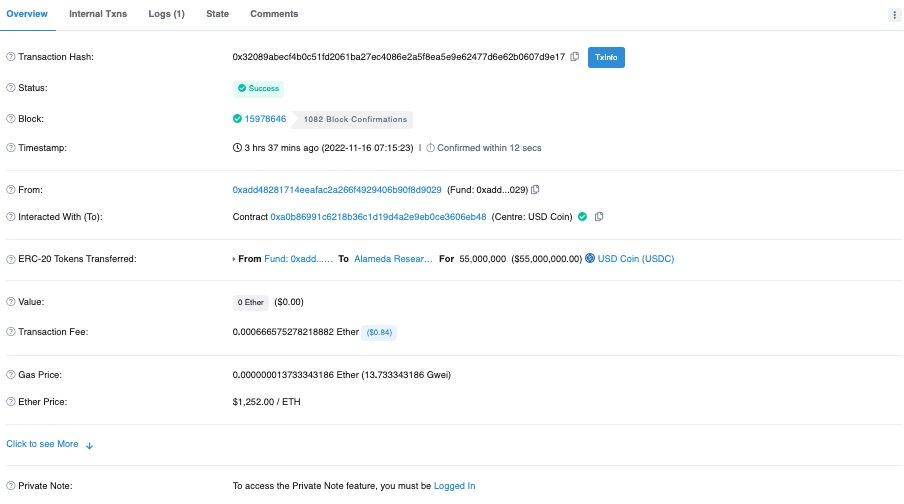Click help icon beside Transaction Hash

point(11,58)
